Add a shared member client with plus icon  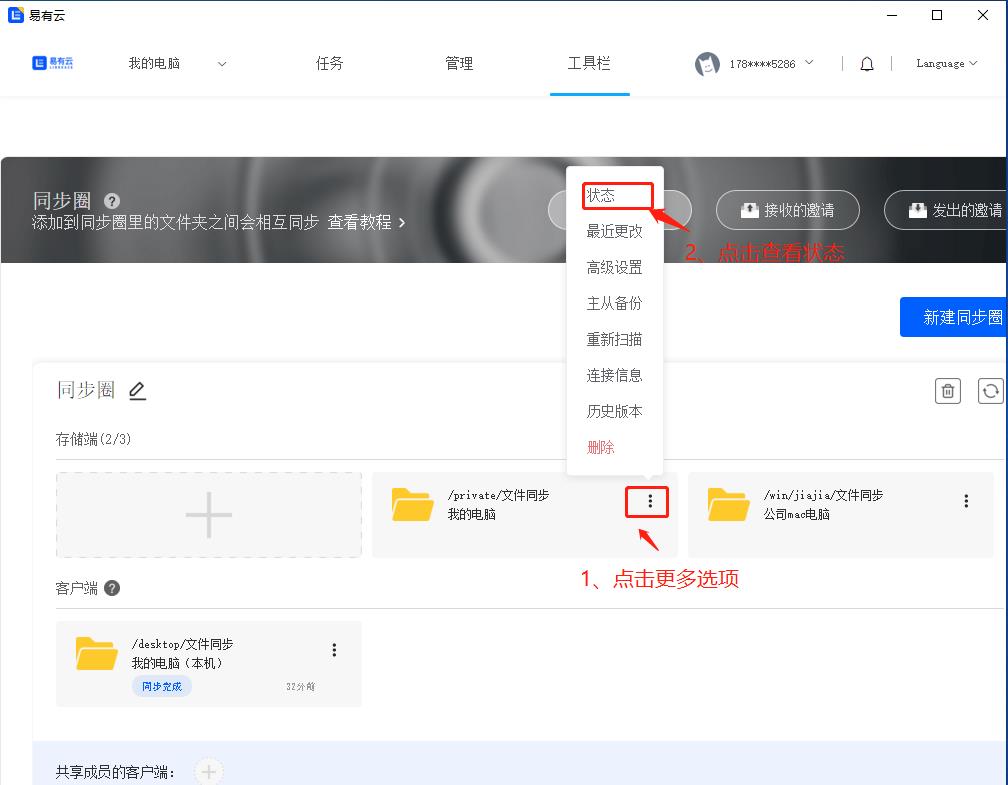pos(209,771)
